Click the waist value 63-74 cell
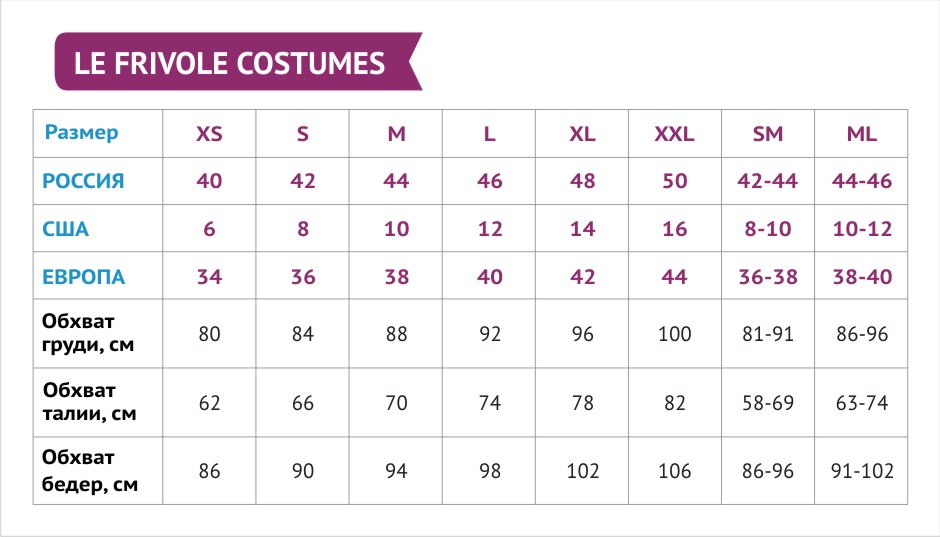940x537 pixels. coord(861,403)
